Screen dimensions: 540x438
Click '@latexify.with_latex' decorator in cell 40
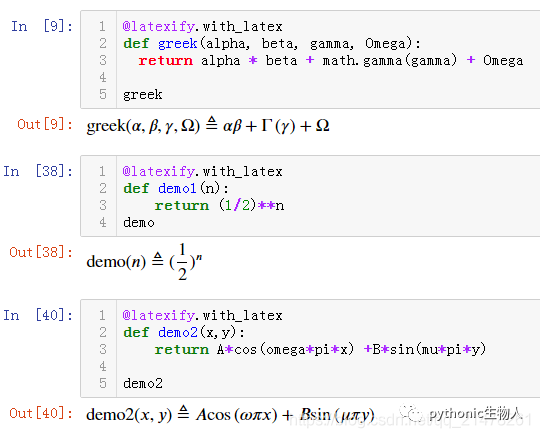click(x=202, y=315)
